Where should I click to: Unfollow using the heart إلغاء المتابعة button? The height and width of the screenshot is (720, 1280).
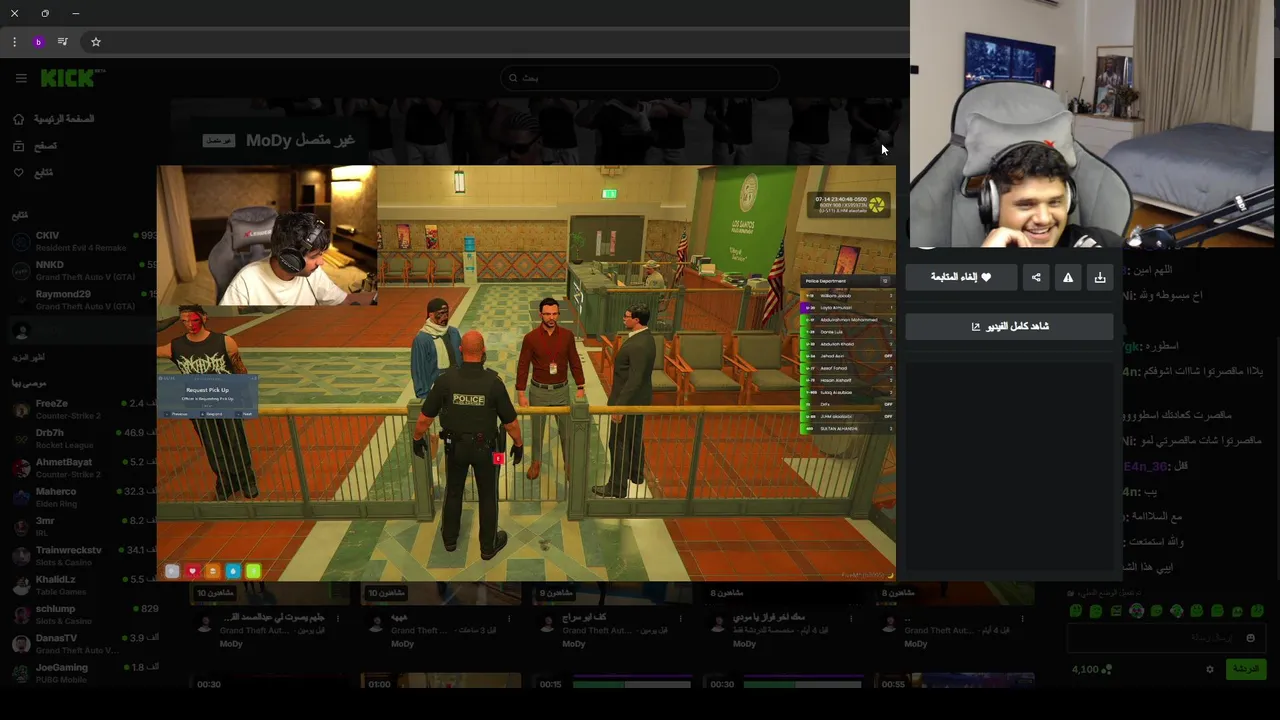961,277
